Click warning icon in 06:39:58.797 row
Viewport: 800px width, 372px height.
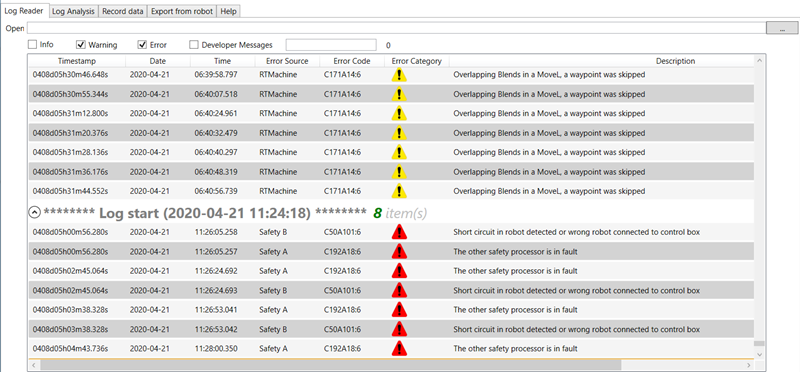pyautogui.click(x=399, y=75)
